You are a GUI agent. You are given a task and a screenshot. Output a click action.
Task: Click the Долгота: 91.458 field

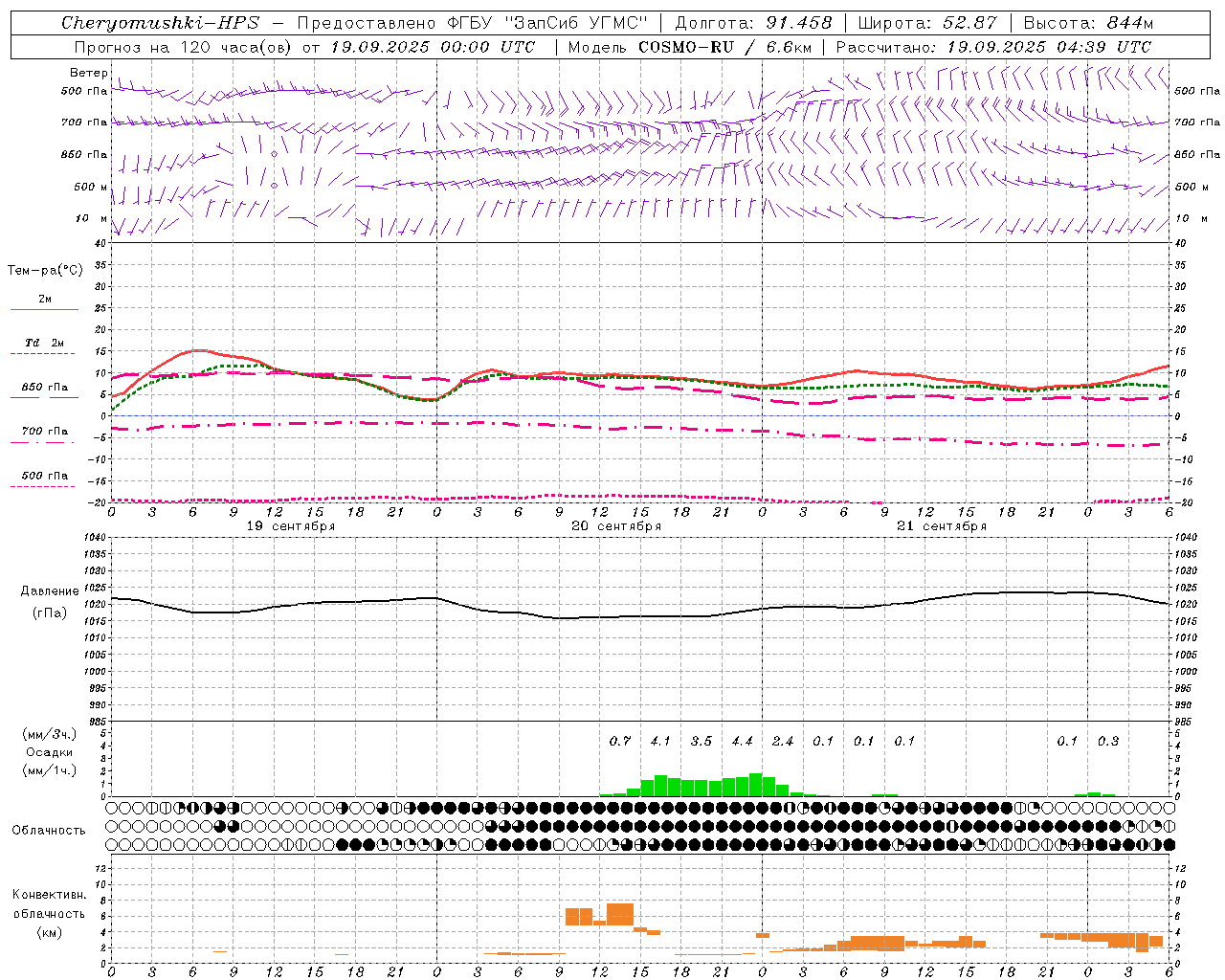[753, 23]
